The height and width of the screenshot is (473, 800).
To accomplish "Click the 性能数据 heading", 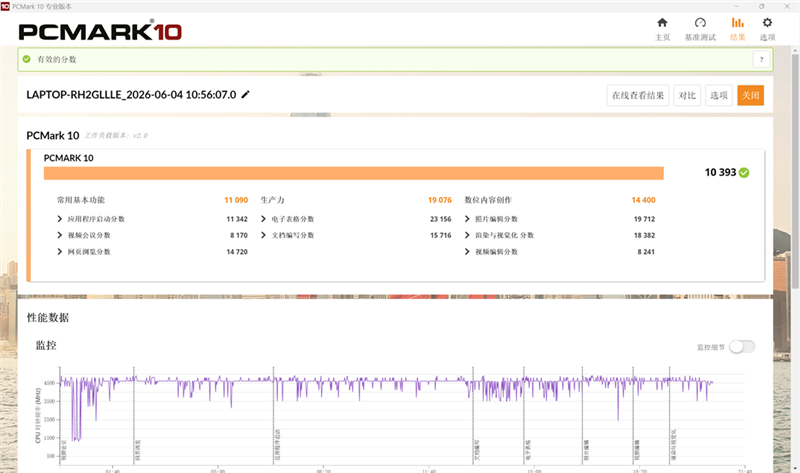I will (x=47, y=317).
